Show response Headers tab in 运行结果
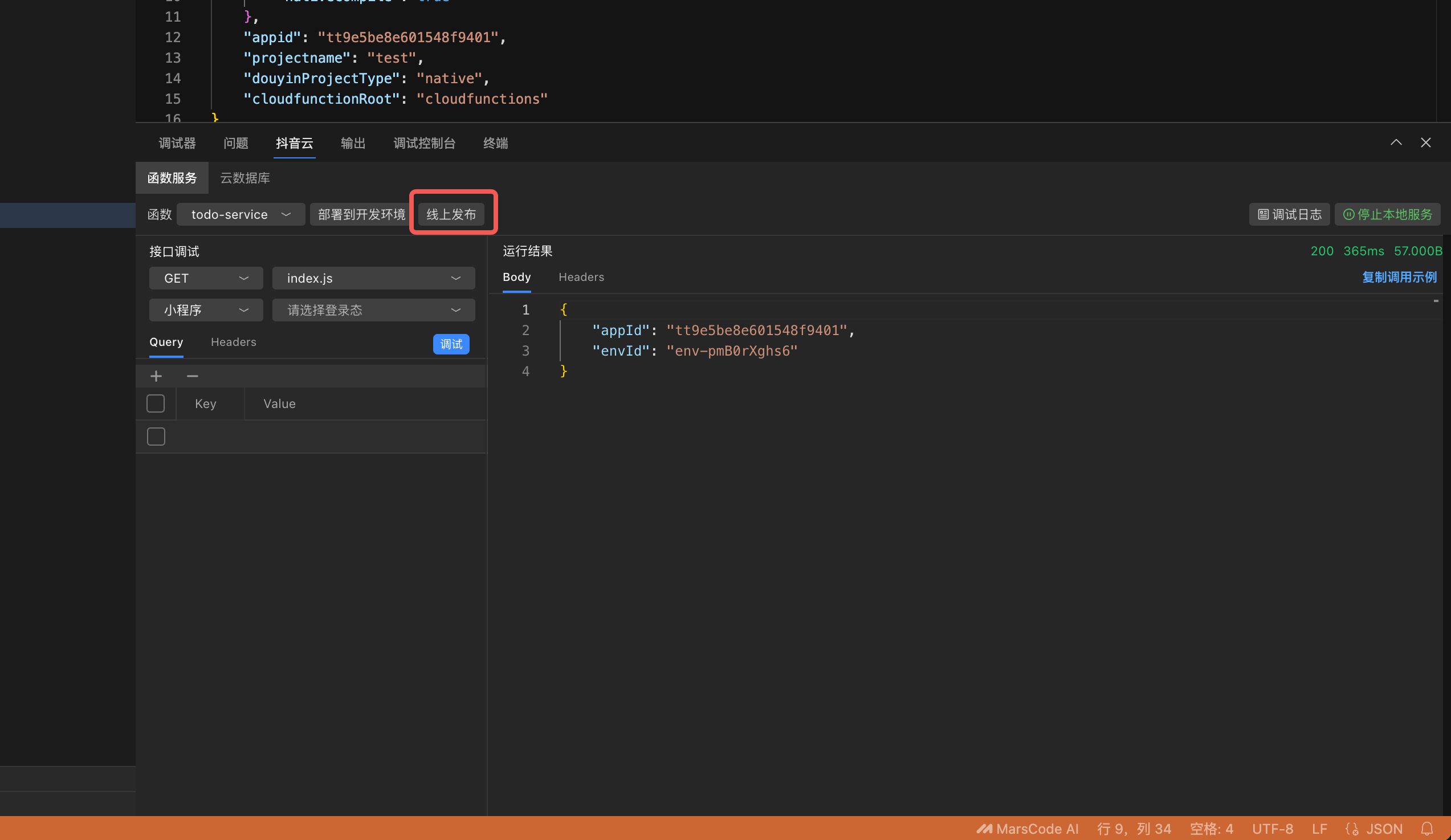 tap(581, 277)
